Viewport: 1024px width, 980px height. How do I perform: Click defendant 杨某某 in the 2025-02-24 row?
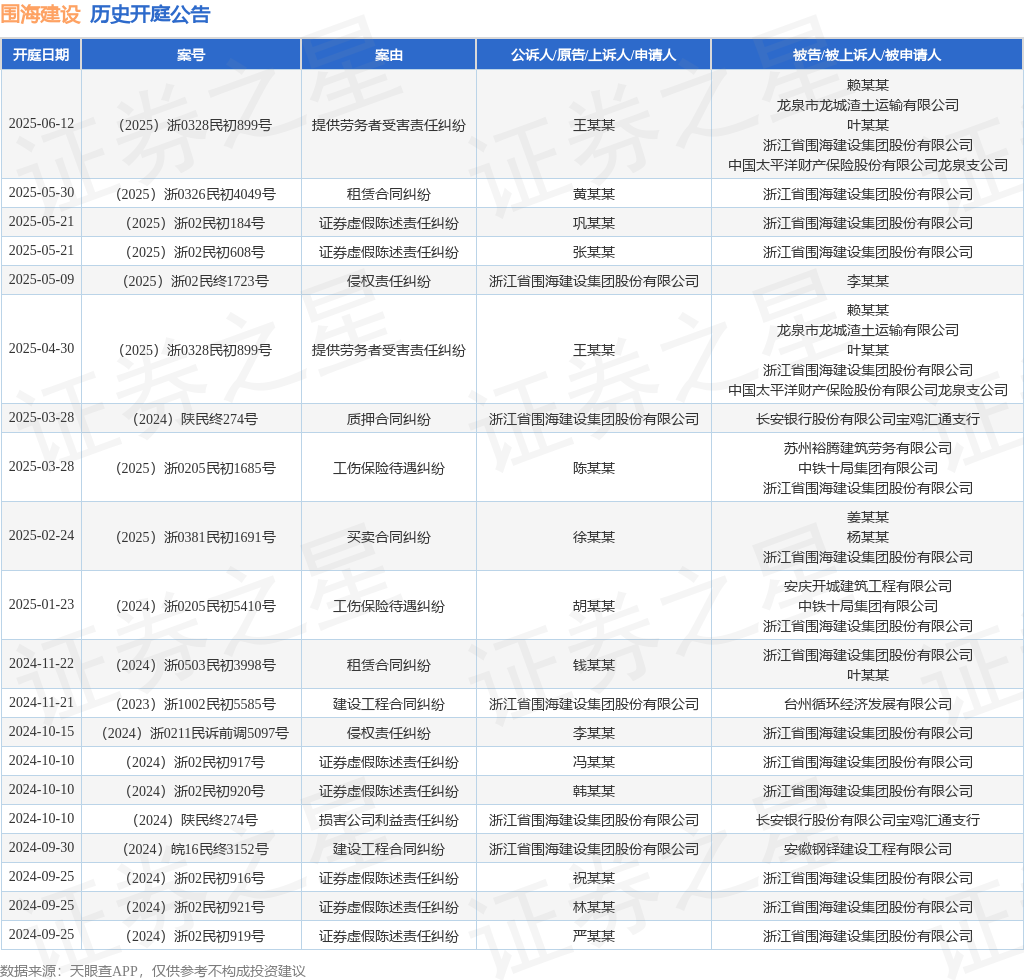point(867,537)
